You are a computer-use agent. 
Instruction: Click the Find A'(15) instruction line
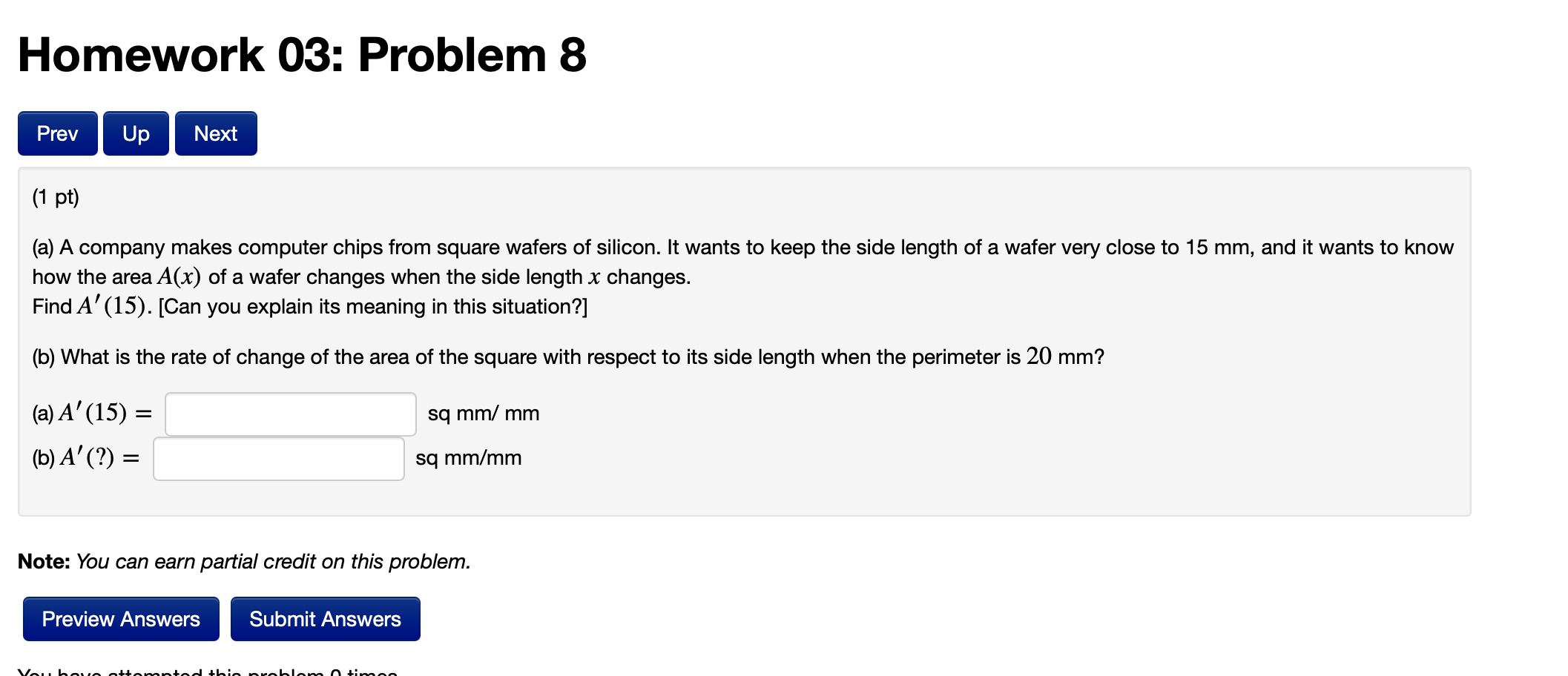click(x=309, y=305)
